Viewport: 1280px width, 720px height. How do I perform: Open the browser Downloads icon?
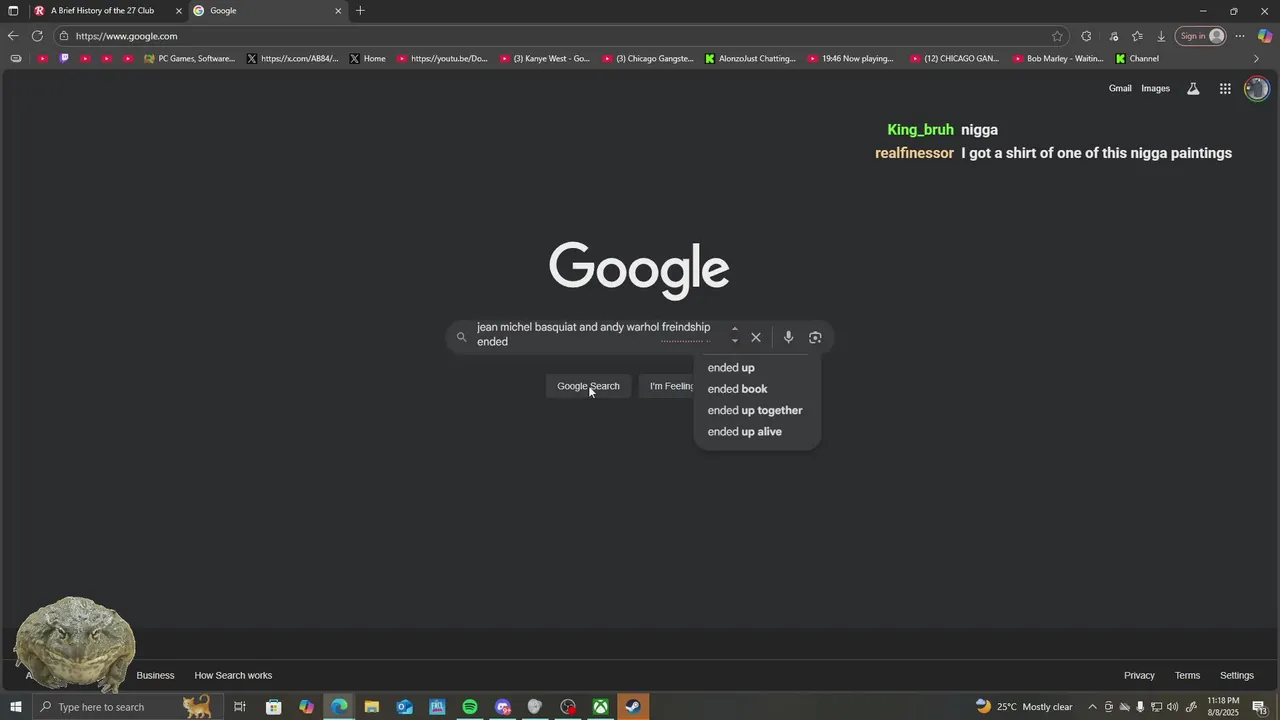pos(1161,36)
